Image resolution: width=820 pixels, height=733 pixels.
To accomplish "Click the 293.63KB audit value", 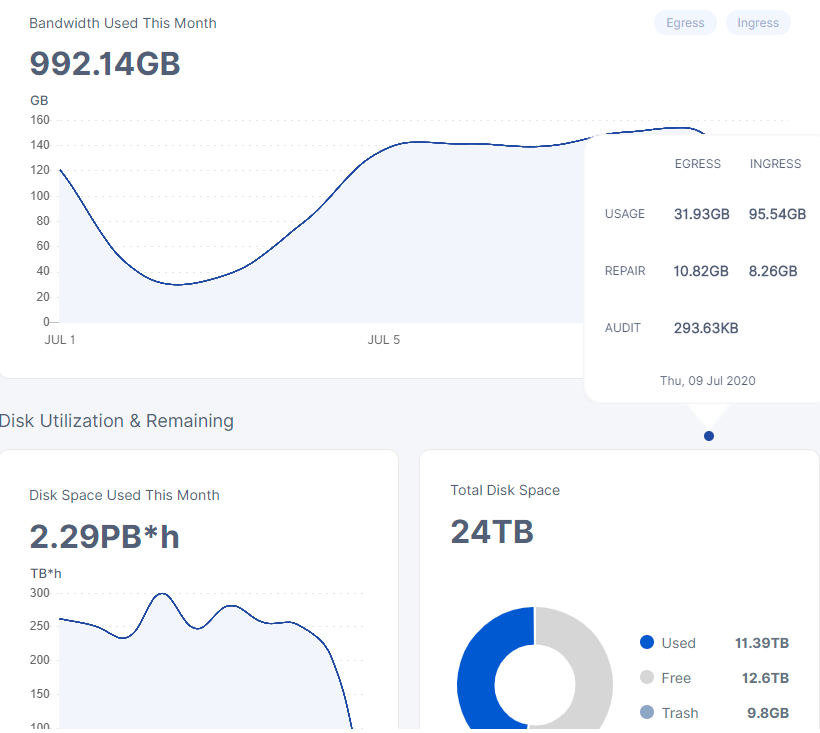I will (x=706, y=328).
